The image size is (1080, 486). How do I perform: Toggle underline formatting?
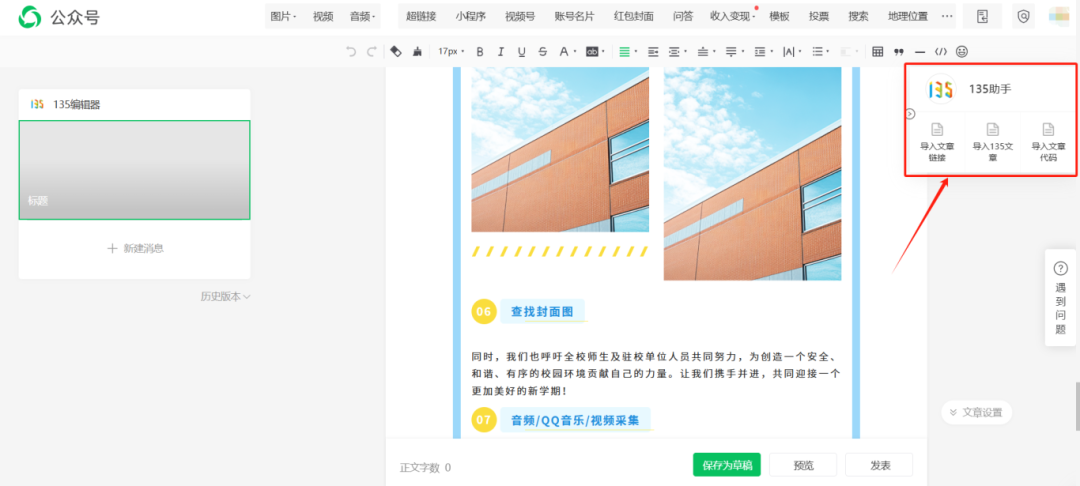click(x=521, y=51)
